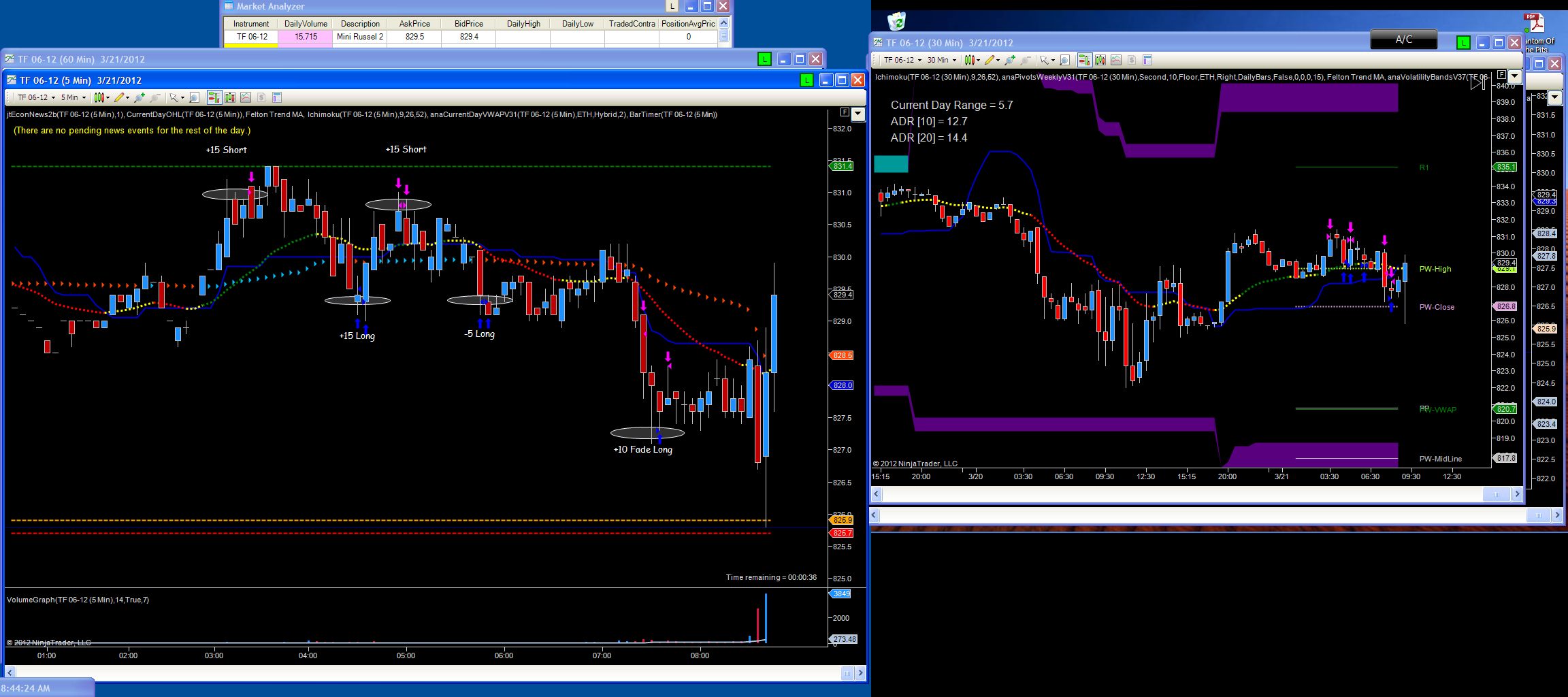Open indicator label dropdown arrow in 5 Min chart
This screenshot has width=1568, height=697.
pyautogui.click(x=858, y=114)
